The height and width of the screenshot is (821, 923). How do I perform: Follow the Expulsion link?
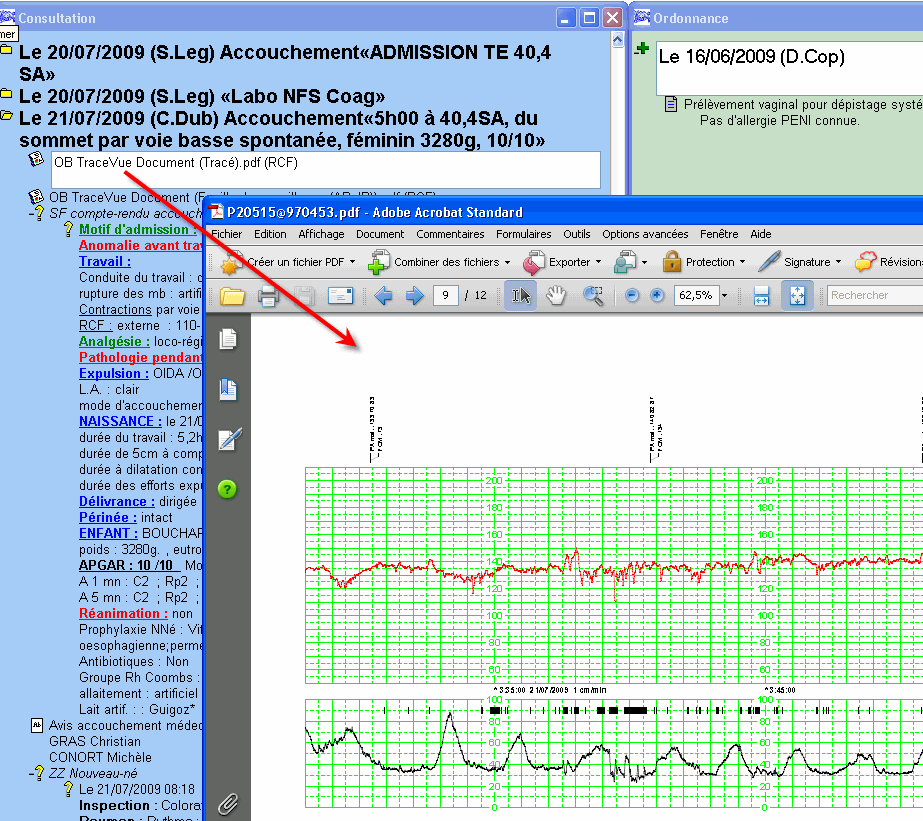[114, 373]
